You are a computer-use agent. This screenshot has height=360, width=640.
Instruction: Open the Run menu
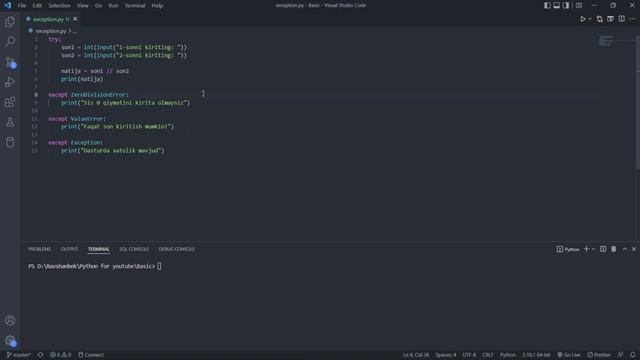pyautogui.click(x=113, y=6)
